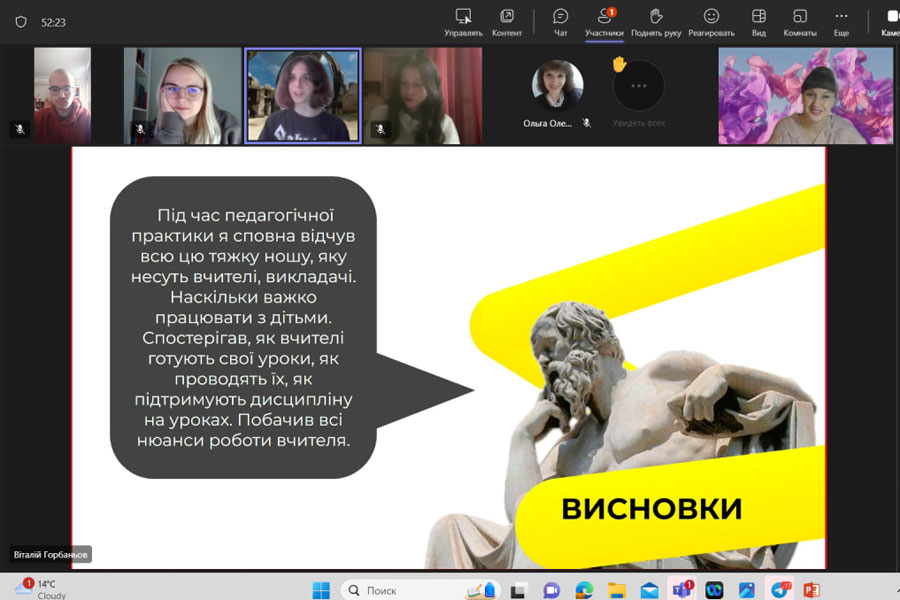The height and width of the screenshot is (600, 900).
Task: Expand the overflow participants tile with three dots
Action: click(x=638, y=86)
